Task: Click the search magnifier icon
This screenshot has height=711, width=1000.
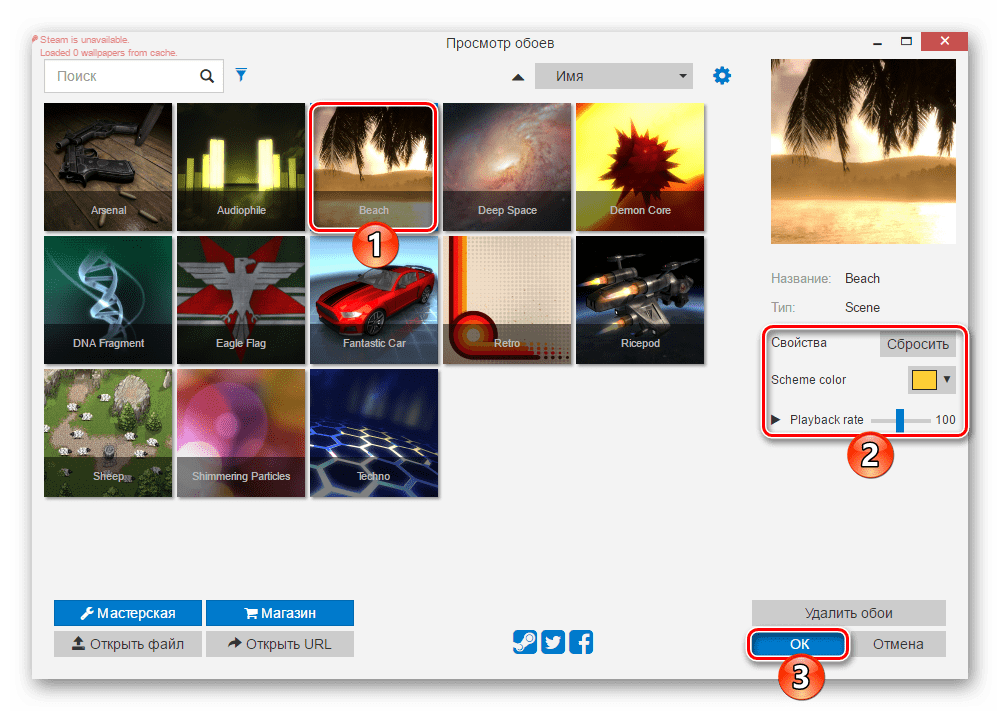Action: pyautogui.click(x=207, y=76)
